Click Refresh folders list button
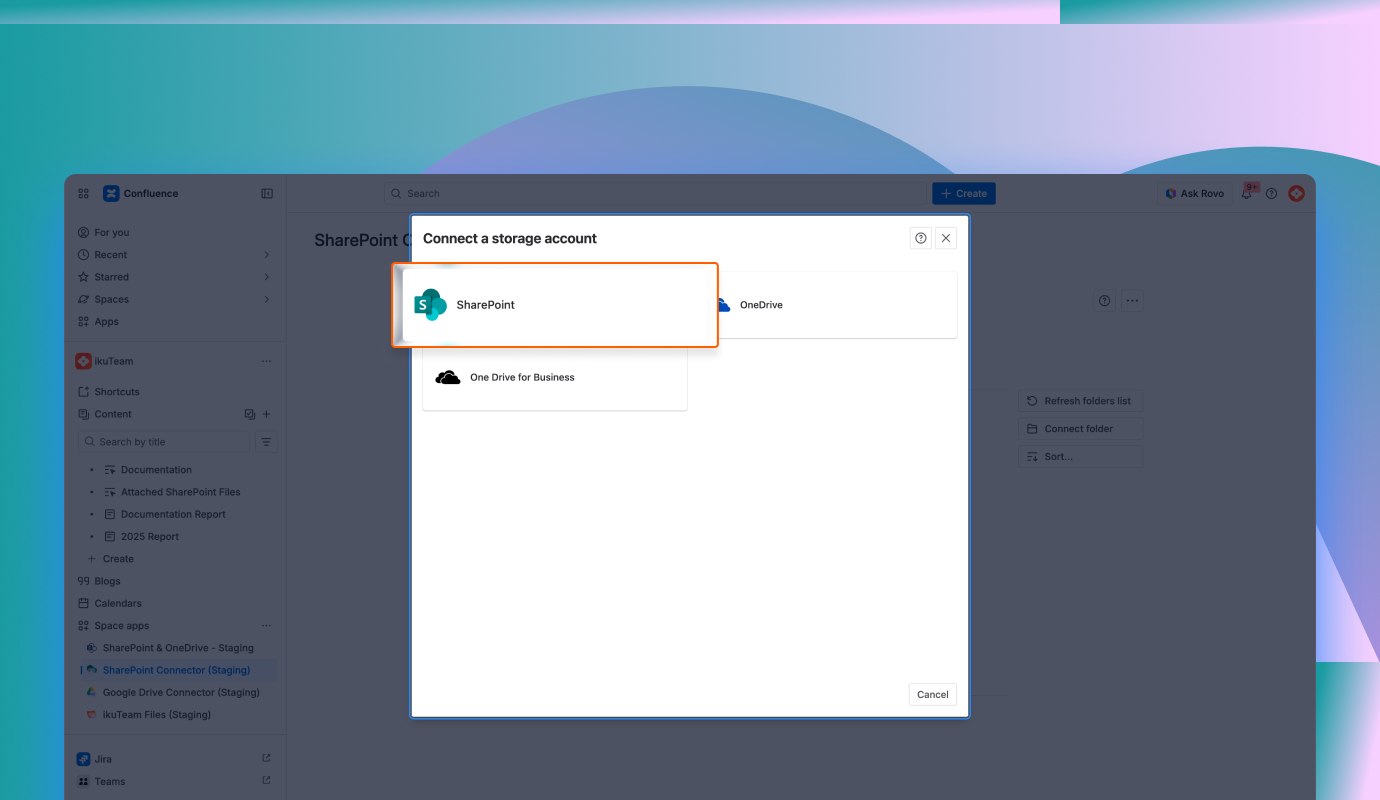This screenshot has width=1380, height=800. 1080,401
